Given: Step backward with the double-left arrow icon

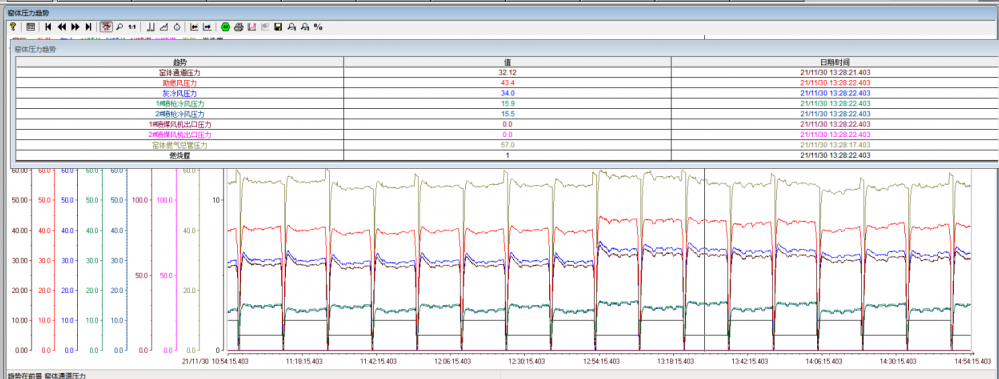Looking at the screenshot, I should (62, 27).
